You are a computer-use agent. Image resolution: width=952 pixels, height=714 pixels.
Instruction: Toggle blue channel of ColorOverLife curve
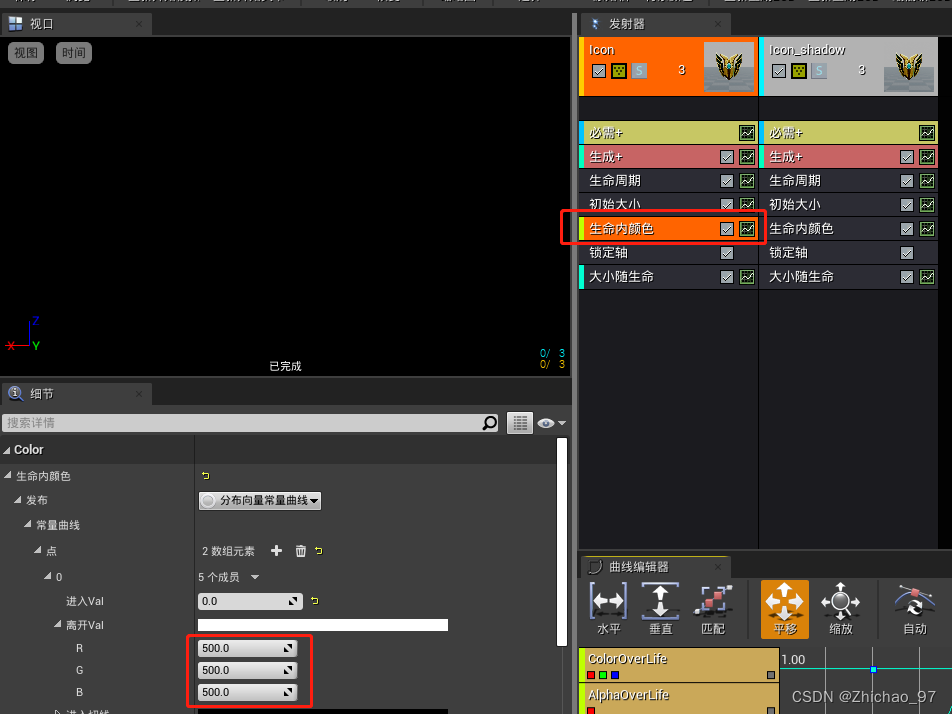pos(615,675)
